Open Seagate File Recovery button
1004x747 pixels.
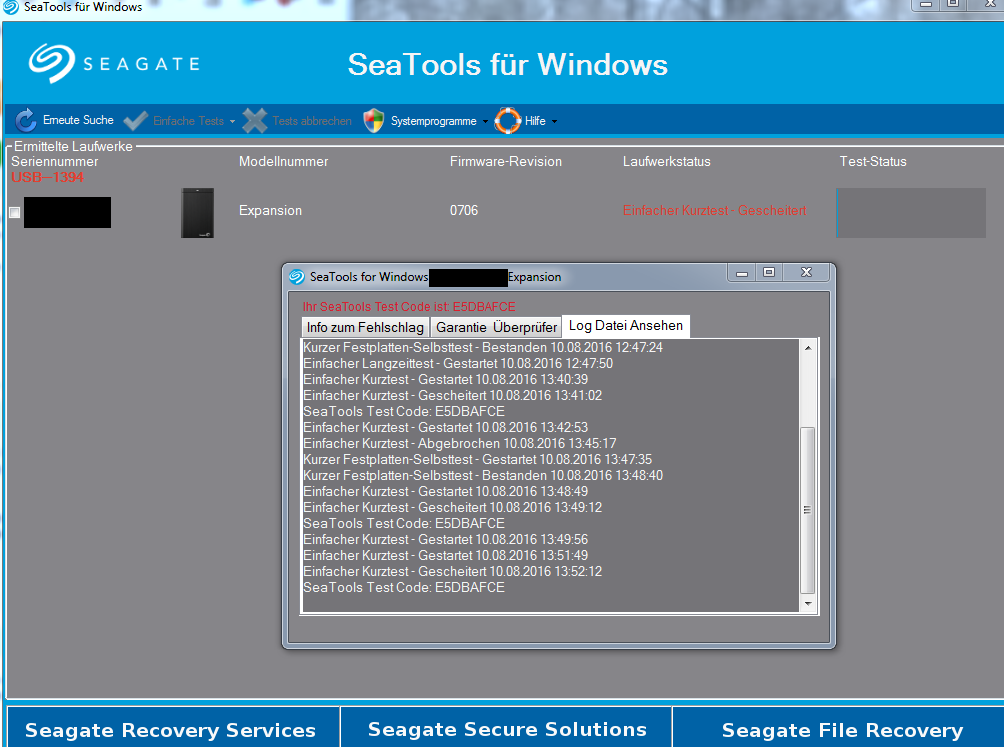click(839, 727)
